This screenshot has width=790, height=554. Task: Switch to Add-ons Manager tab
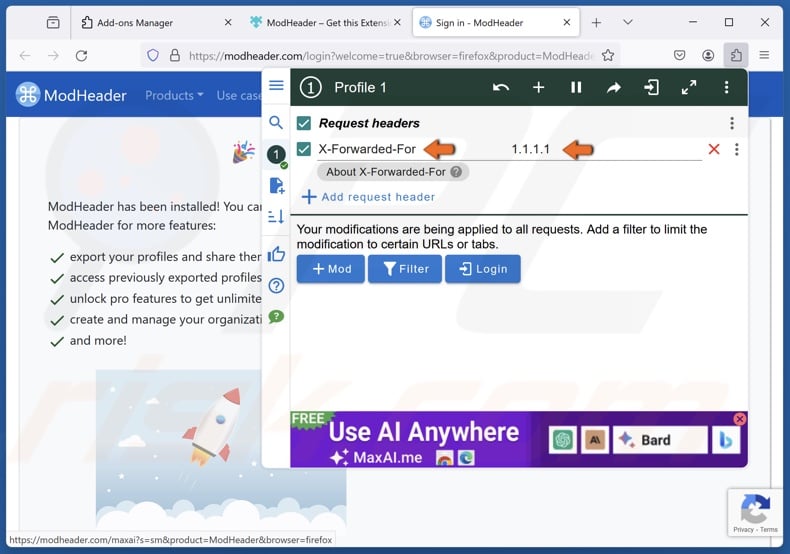[135, 23]
